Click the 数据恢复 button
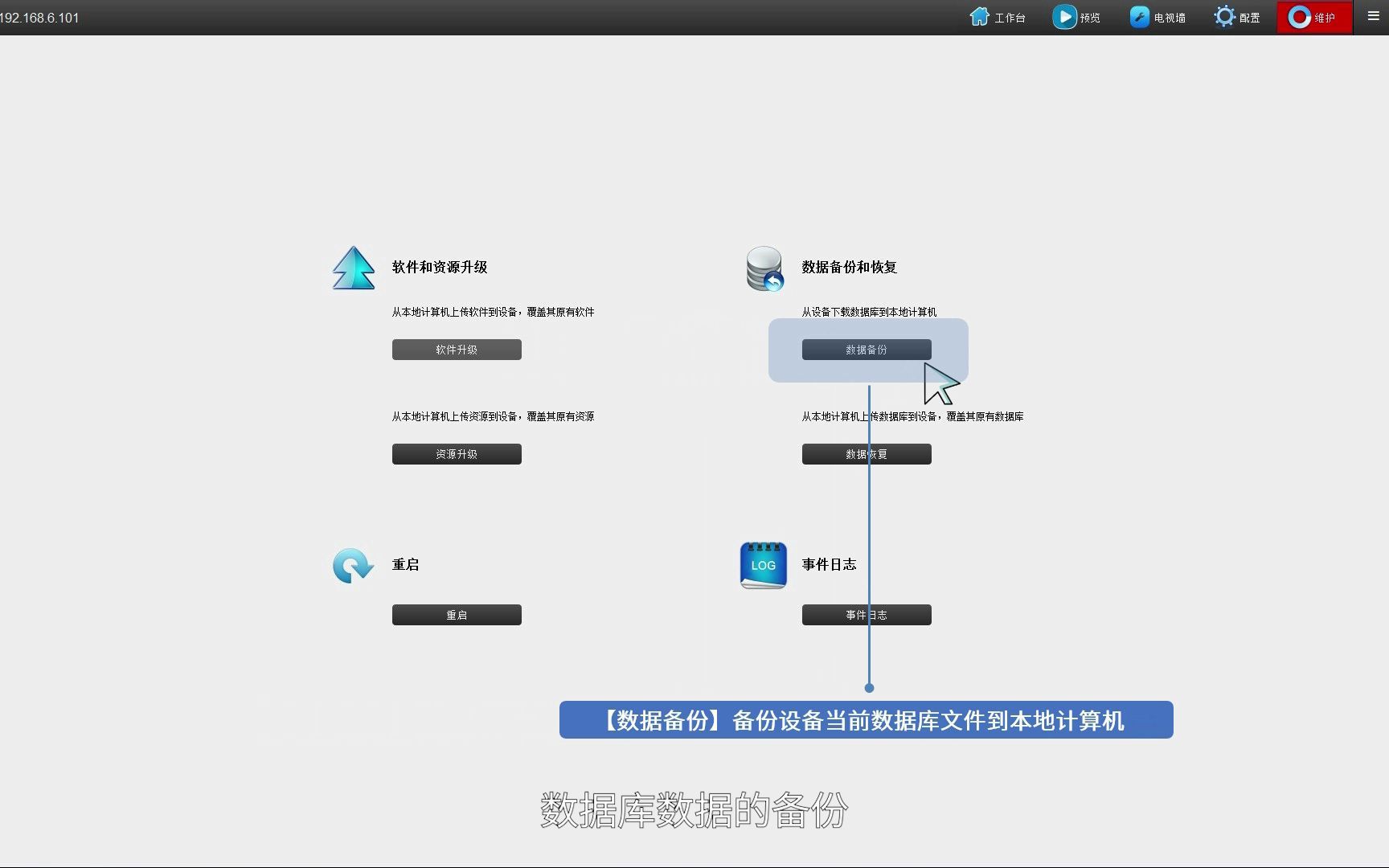 click(x=866, y=453)
